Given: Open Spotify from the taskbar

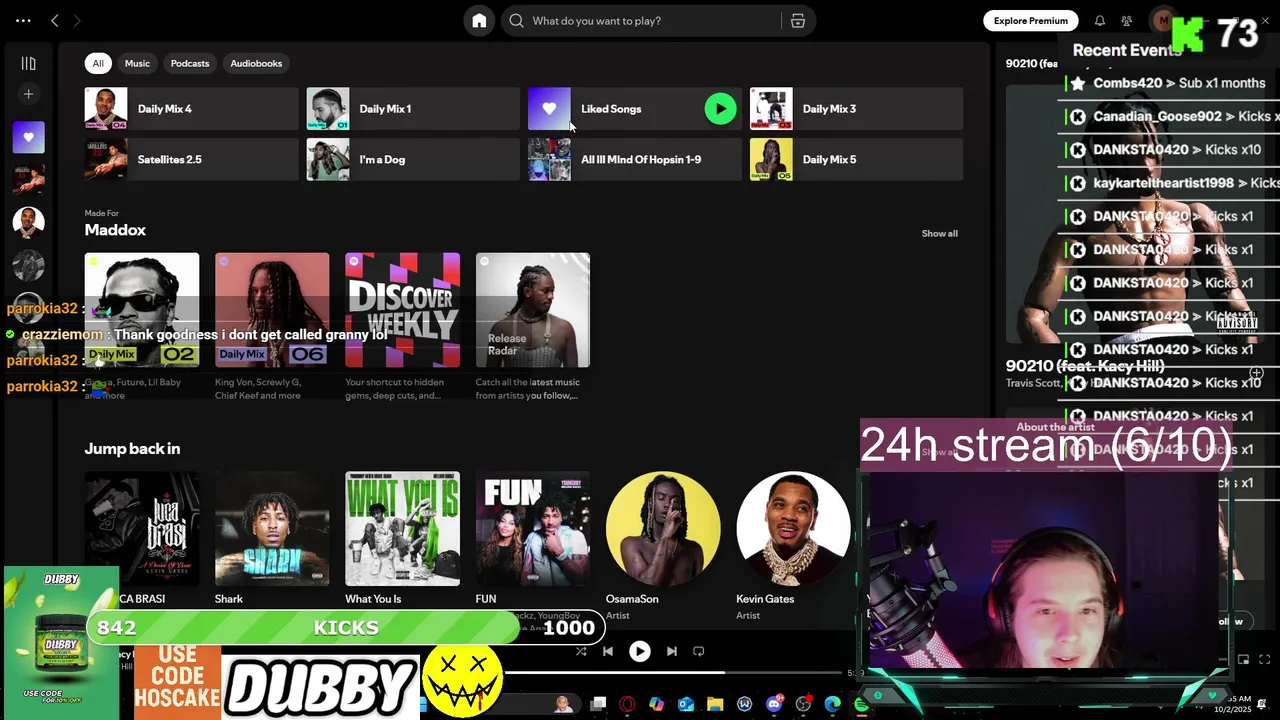Looking at the screenshot, I should click(x=861, y=704).
